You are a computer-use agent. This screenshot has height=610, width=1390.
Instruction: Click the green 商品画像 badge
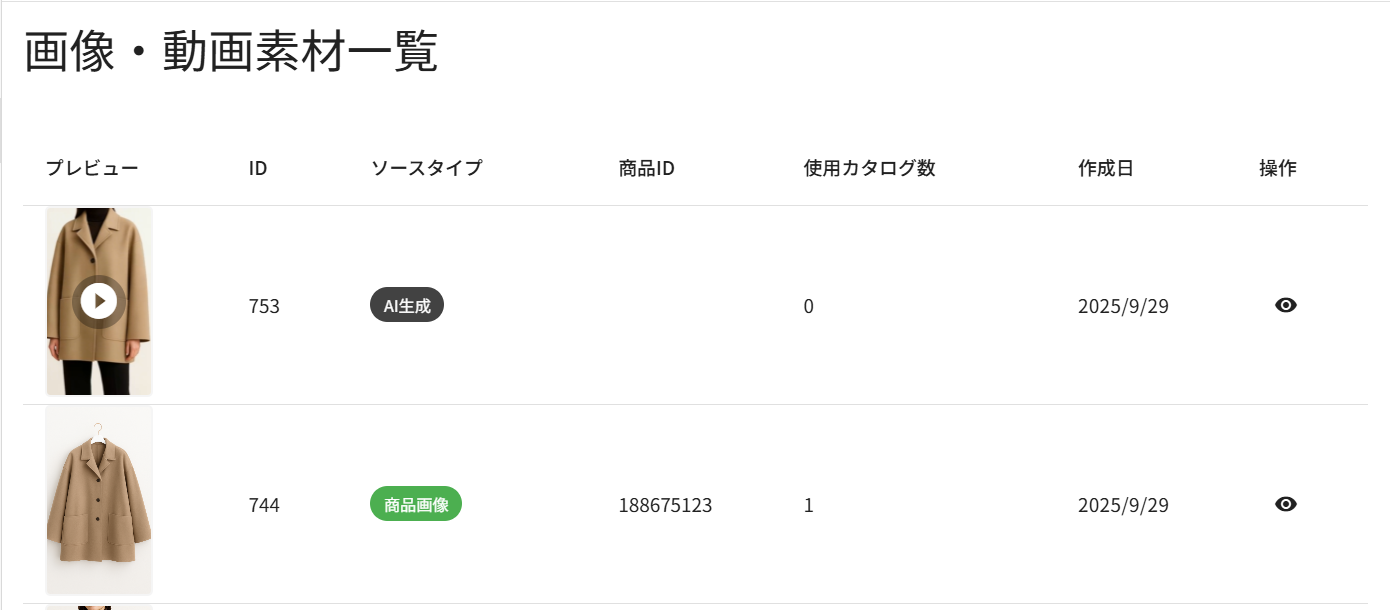tap(416, 505)
